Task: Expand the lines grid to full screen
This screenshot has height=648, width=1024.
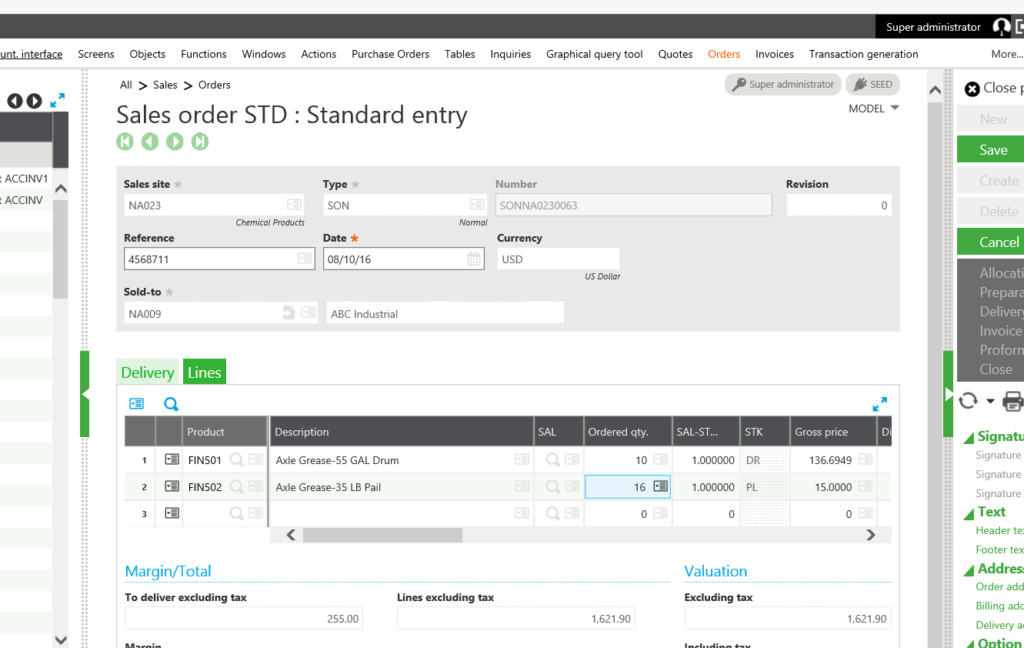Action: click(x=879, y=404)
